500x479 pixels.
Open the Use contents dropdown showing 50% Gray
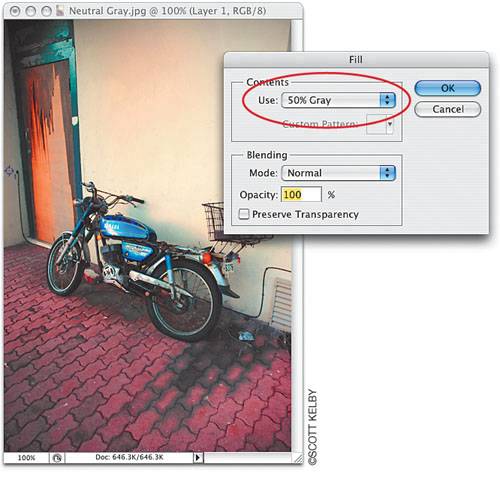[x=338, y=100]
